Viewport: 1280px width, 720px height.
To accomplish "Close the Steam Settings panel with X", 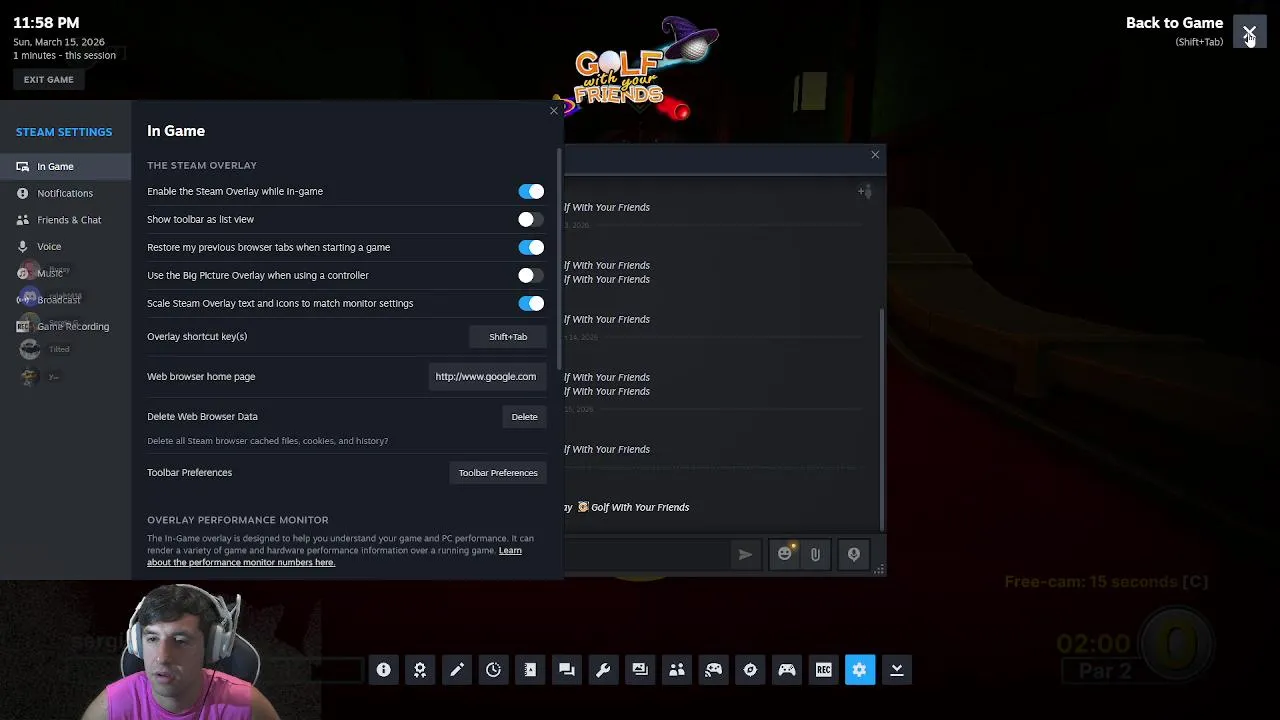I will coord(554,111).
